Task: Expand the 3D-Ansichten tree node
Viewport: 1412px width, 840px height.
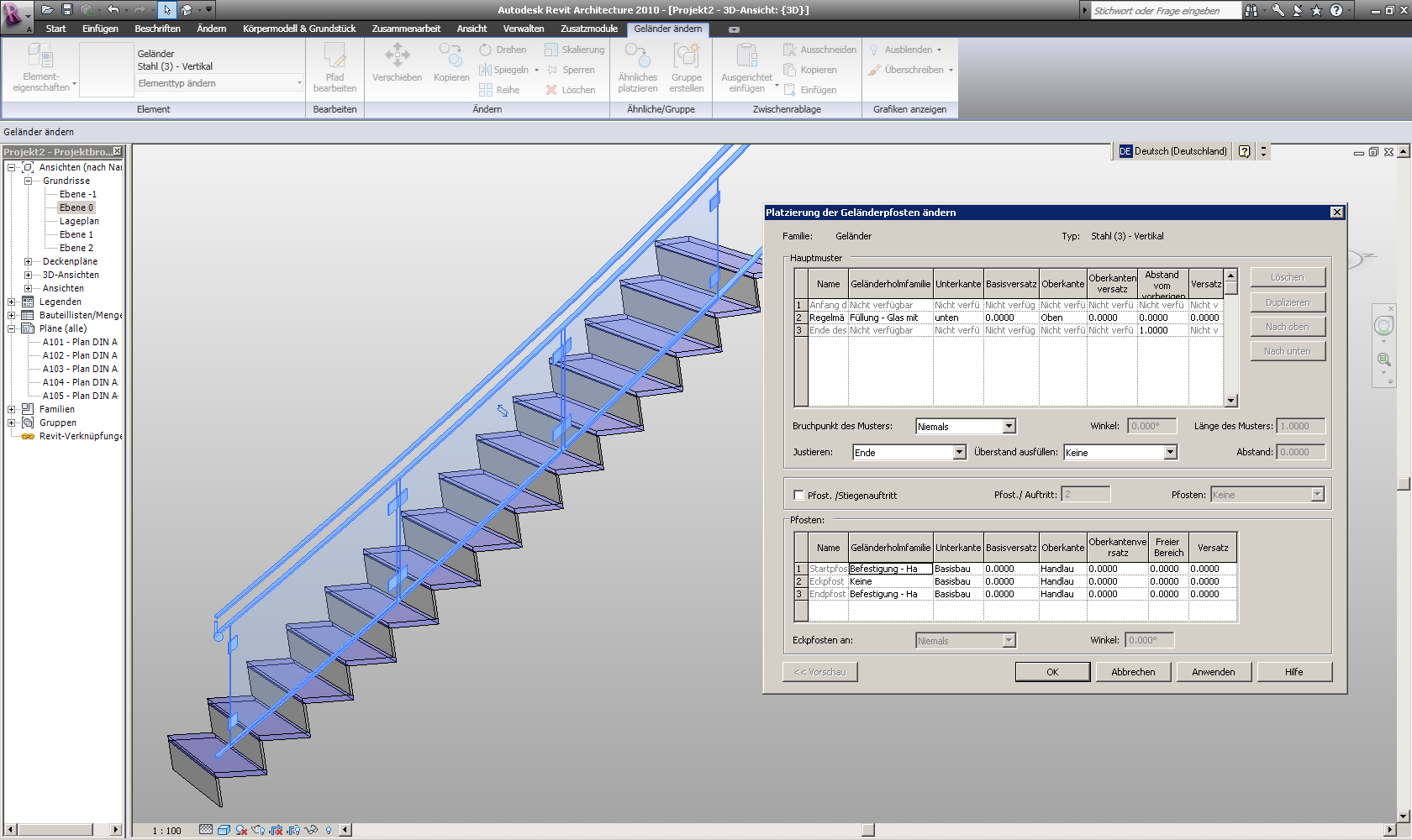Action: [28, 275]
